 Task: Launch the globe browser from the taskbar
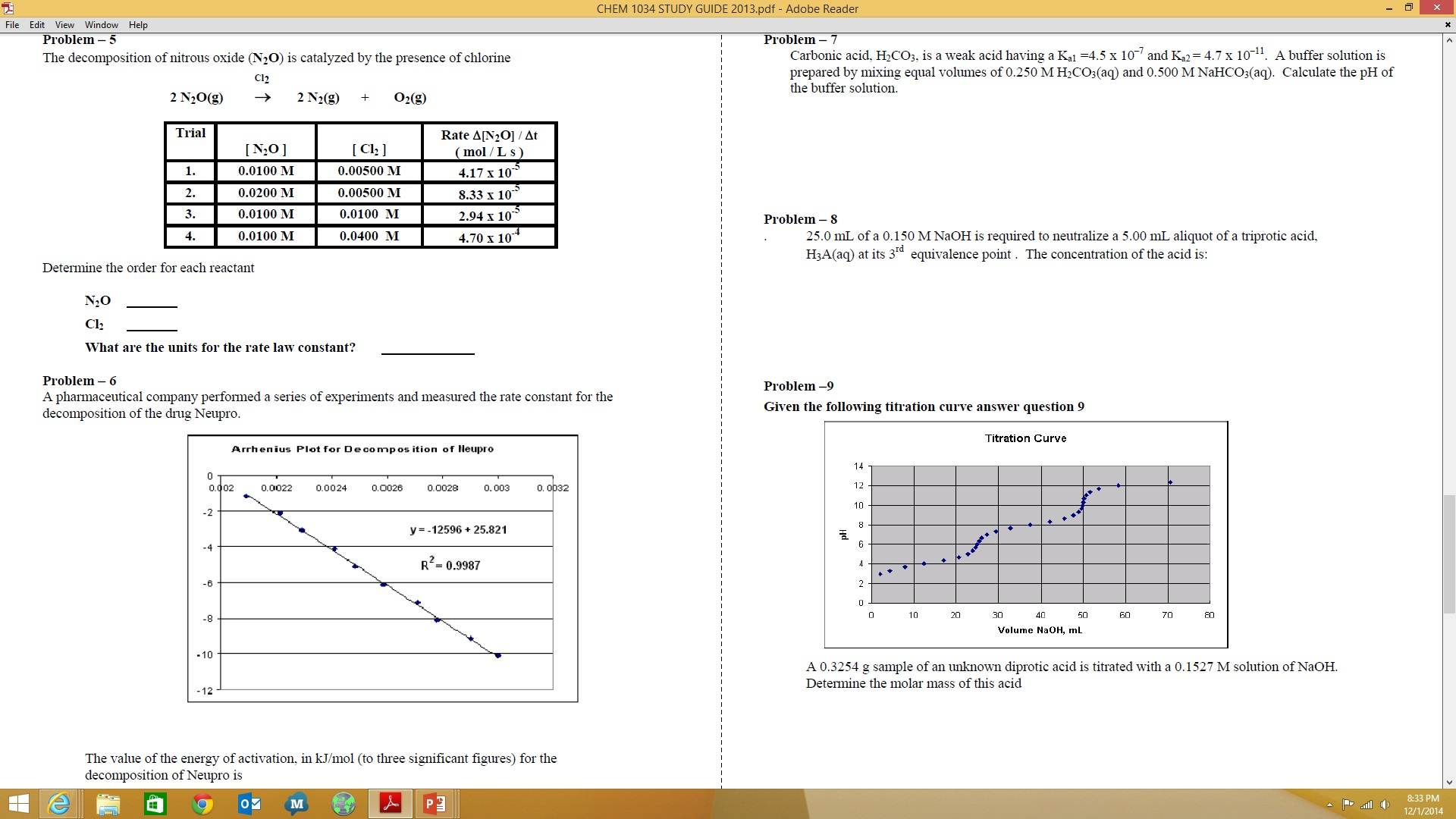point(343,804)
